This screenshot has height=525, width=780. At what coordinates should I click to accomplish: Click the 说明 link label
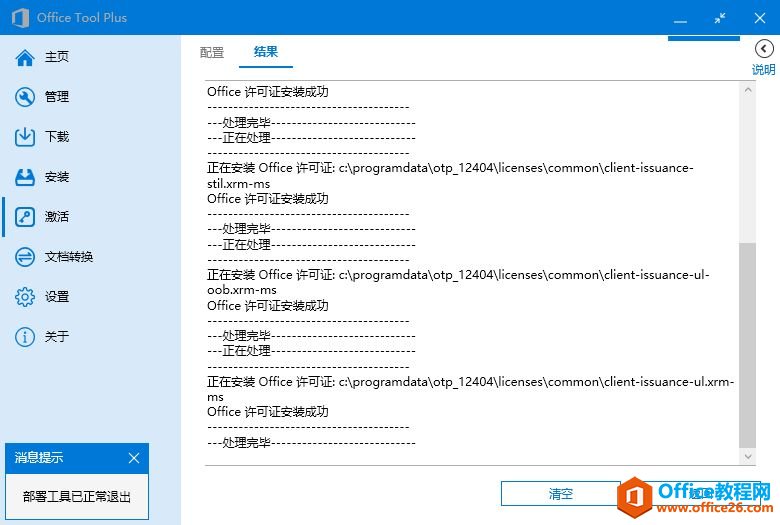764,70
